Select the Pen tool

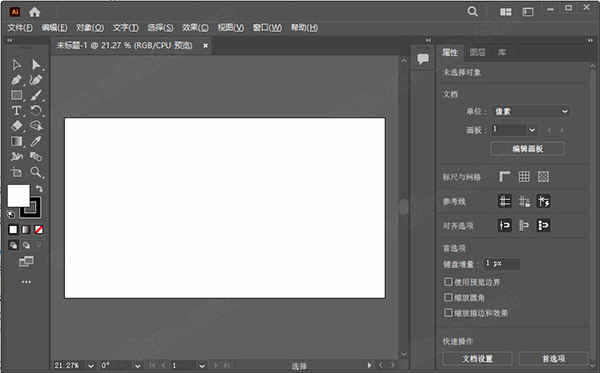(x=16, y=80)
